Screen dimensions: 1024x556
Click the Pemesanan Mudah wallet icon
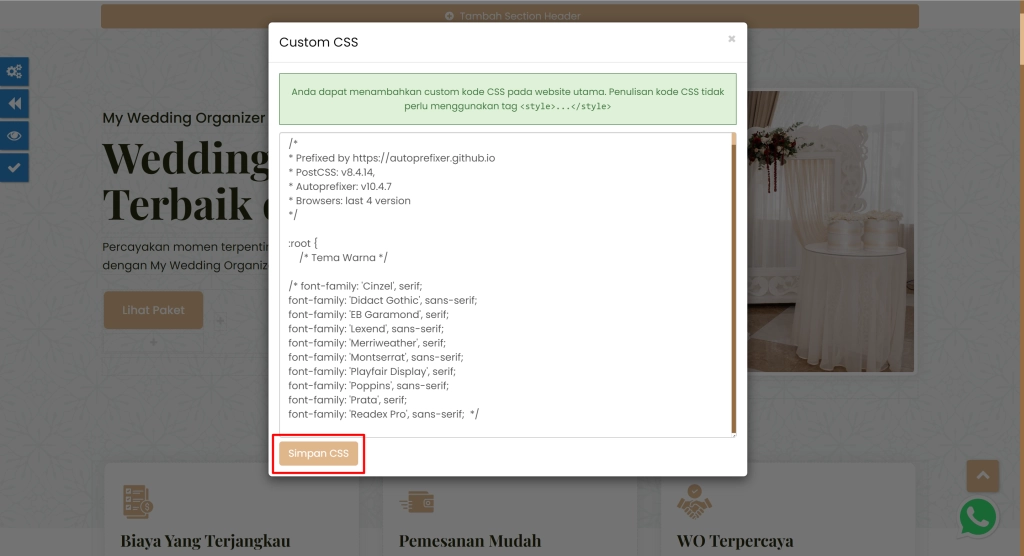click(414, 501)
